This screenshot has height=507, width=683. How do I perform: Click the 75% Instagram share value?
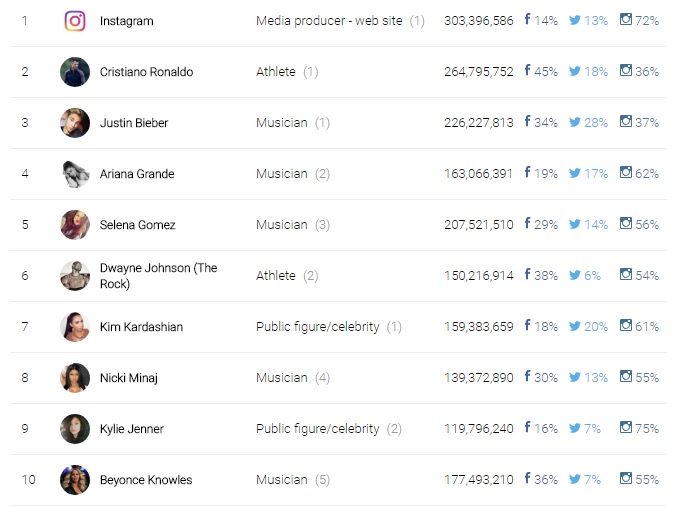click(647, 429)
